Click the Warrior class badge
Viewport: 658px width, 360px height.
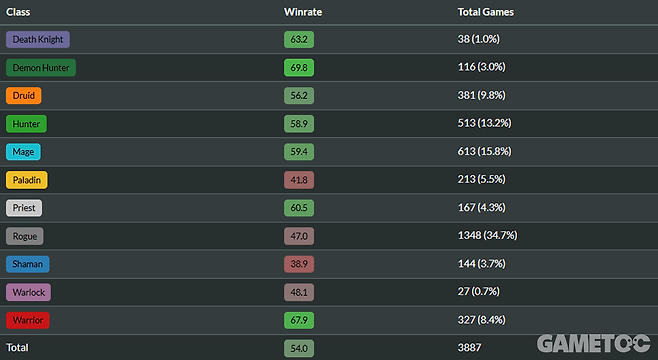(x=27, y=320)
